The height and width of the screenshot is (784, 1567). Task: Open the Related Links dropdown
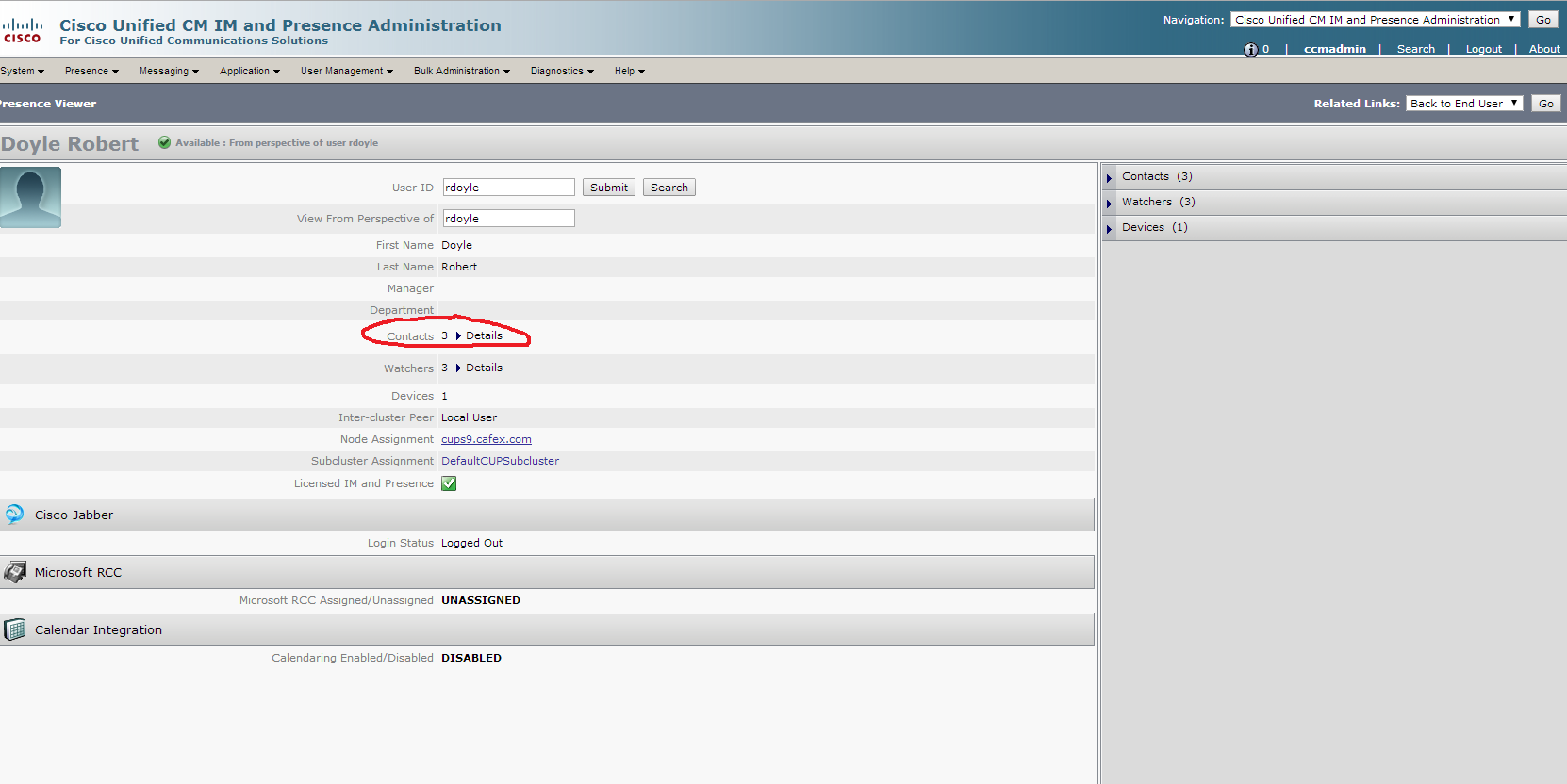1464,104
